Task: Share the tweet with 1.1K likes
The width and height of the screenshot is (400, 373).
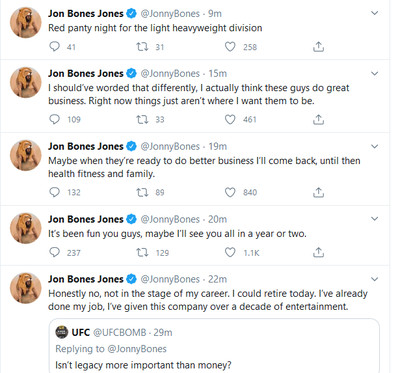Action: pyautogui.click(x=318, y=252)
